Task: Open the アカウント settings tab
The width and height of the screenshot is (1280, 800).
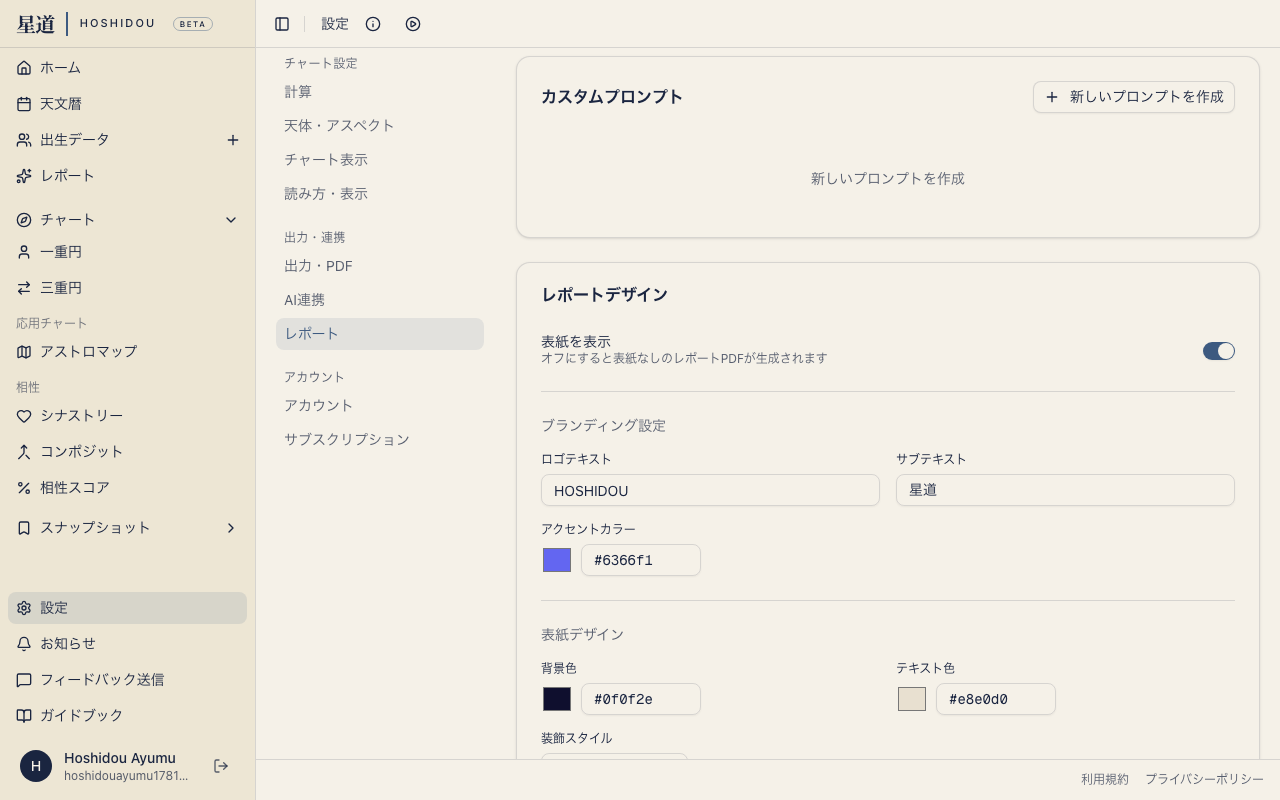Action: 380,406
